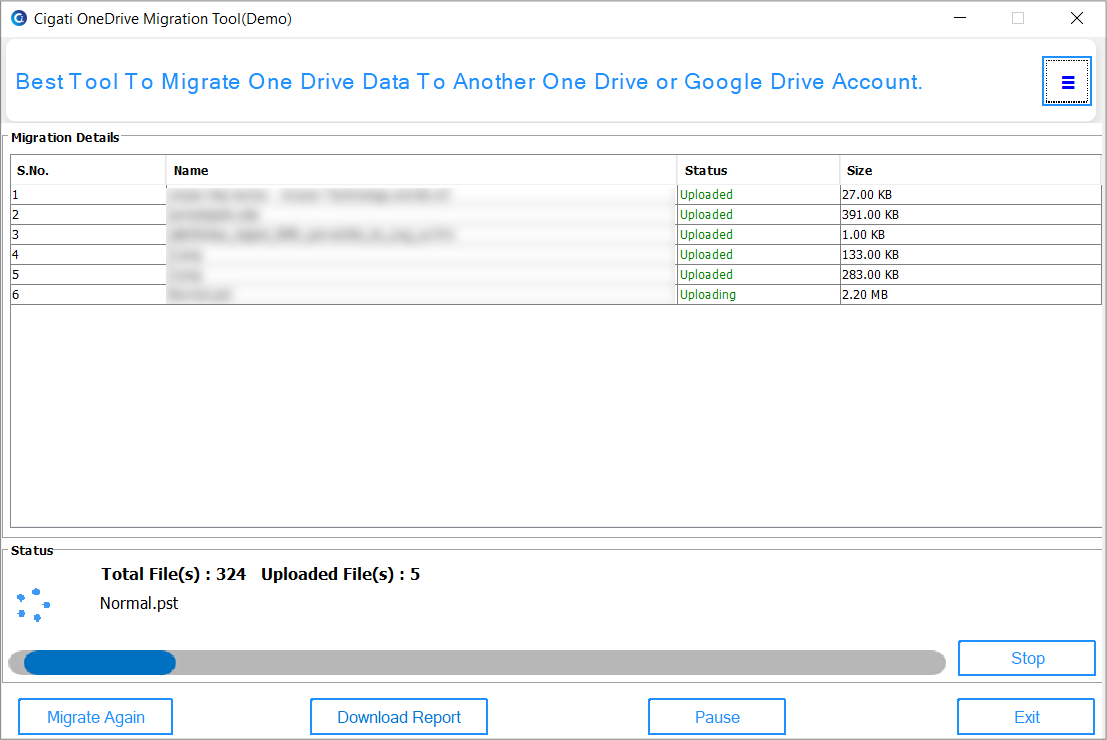Viewport: 1107px width, 740px height.
Task: Click serial number 3 cell
Action: pyautogui.click(x=88, y=234)
